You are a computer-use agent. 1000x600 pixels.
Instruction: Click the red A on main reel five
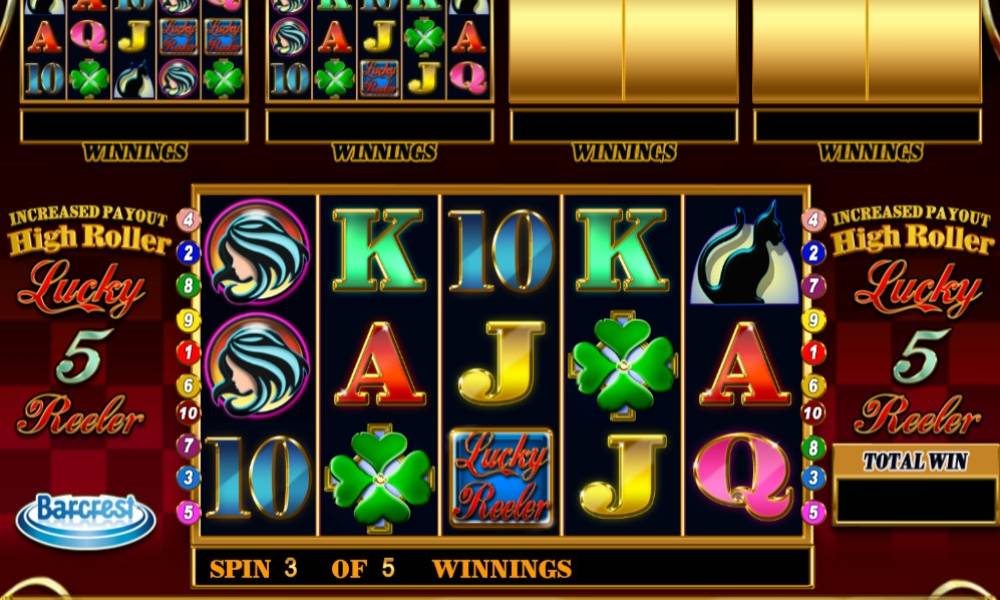745,363
